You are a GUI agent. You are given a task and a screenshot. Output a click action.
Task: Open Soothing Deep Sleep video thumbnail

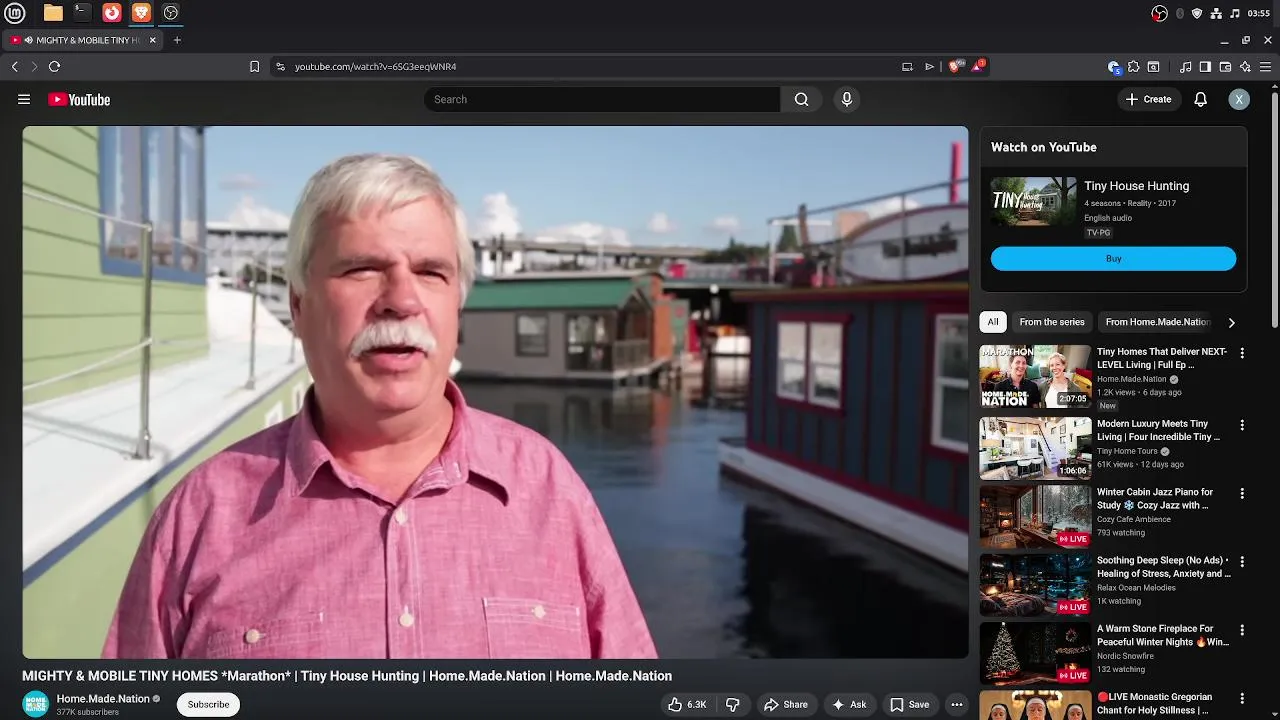coord(1035,585)
